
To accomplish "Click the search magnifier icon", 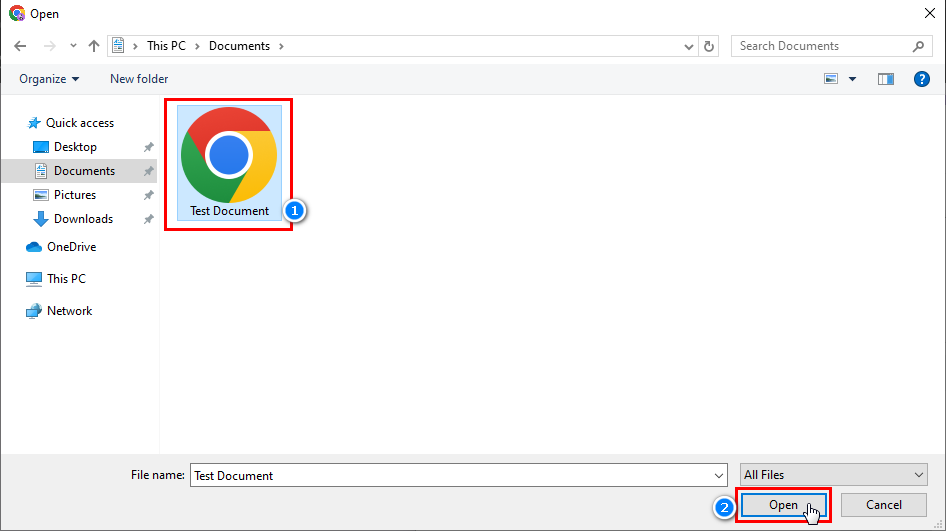I will tap(918, 46).
